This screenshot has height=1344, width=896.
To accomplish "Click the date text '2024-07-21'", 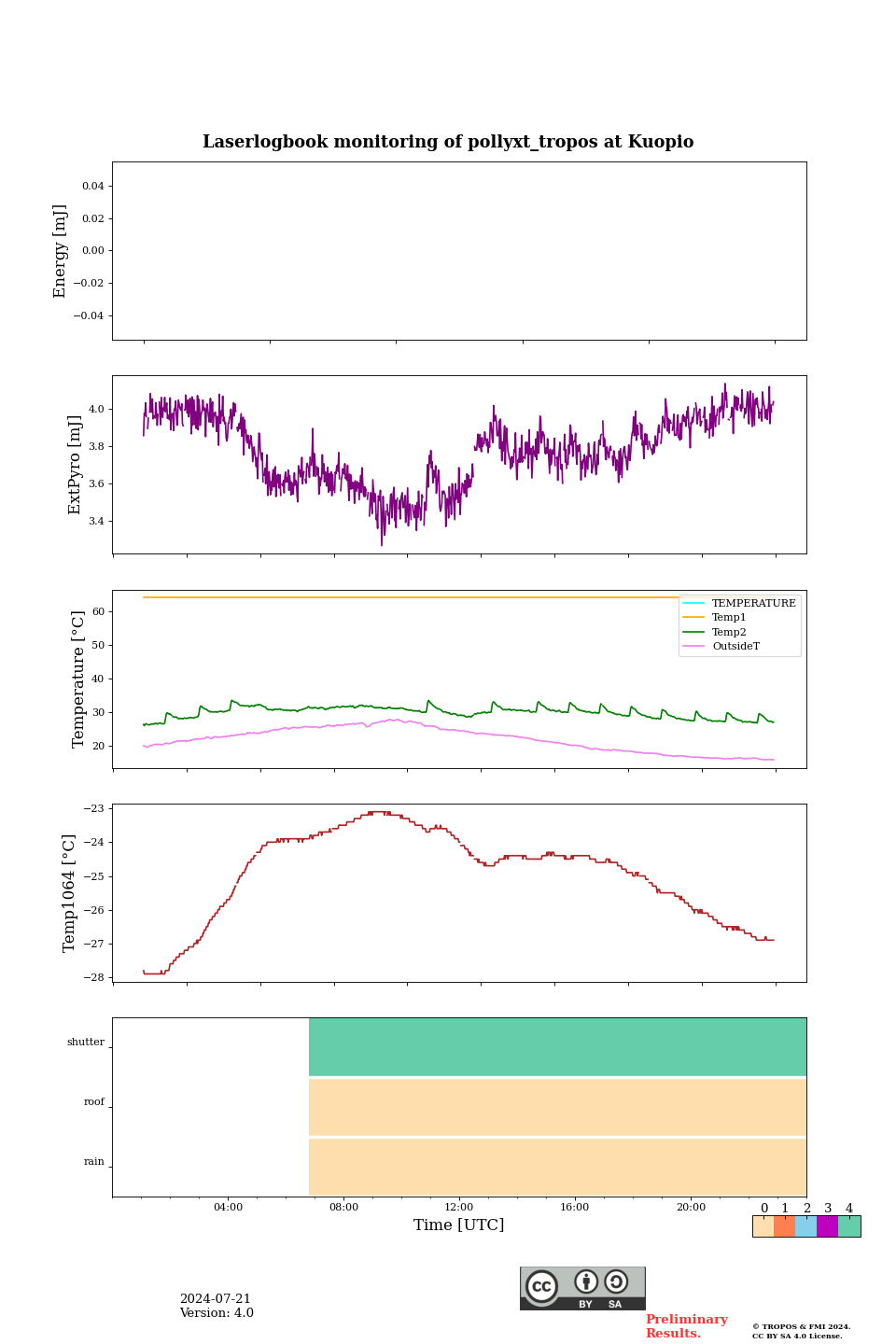I will (216, 1299).
